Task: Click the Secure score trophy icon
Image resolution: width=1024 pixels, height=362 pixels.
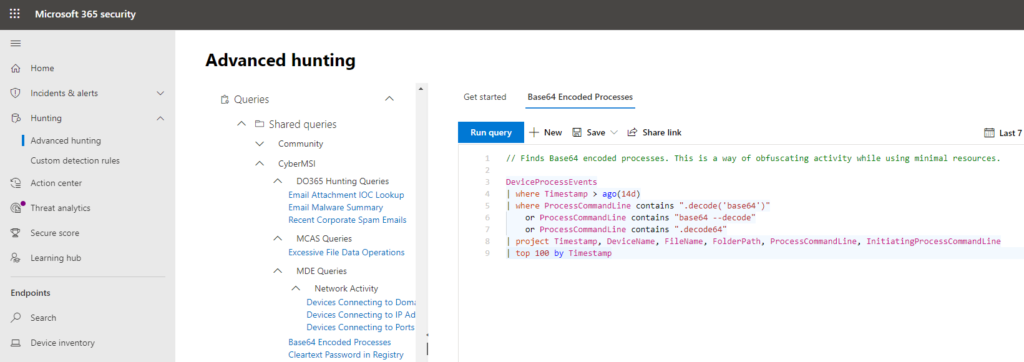Action: 16,233
